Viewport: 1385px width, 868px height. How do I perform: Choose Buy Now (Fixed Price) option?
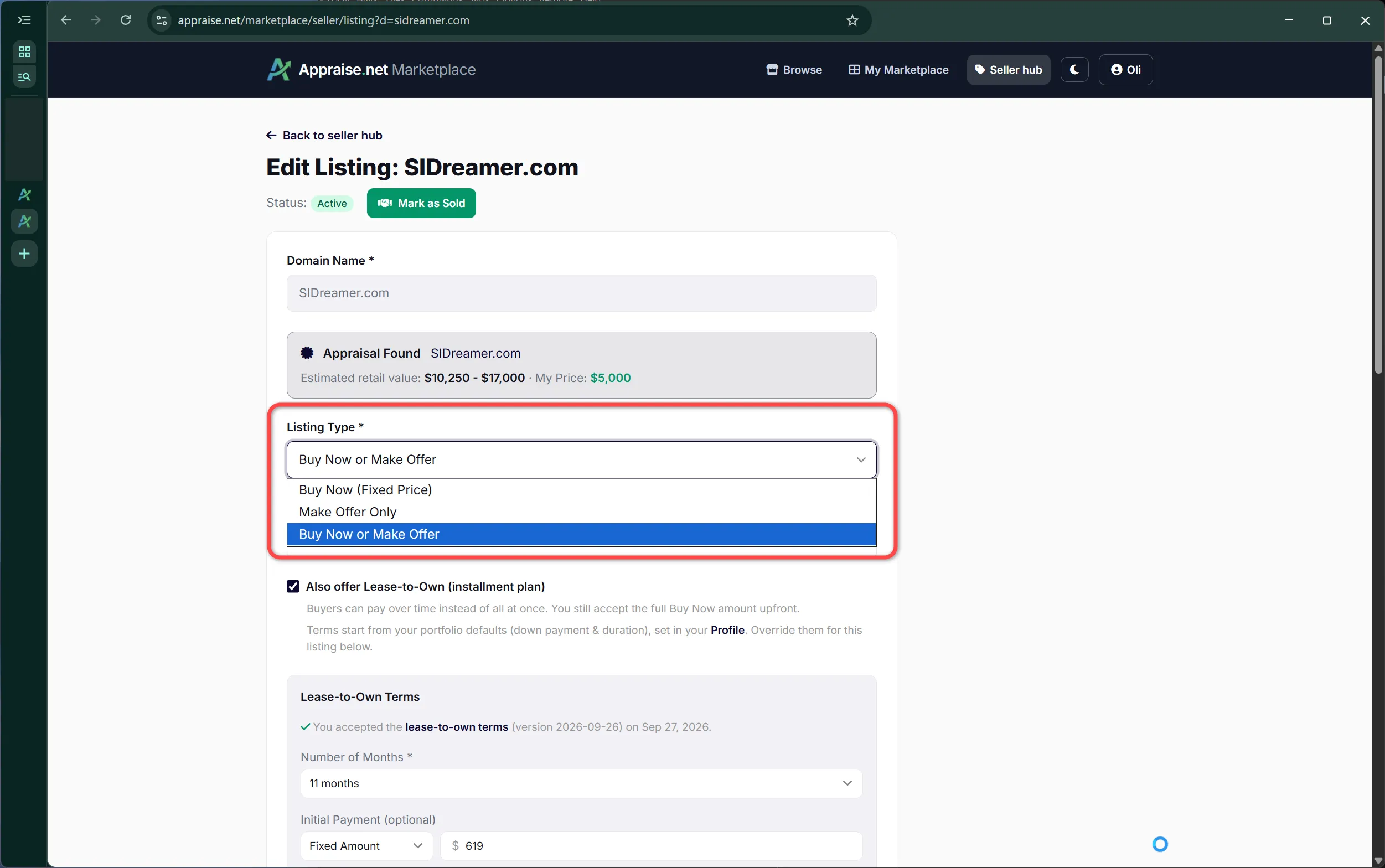pos(581,490)
